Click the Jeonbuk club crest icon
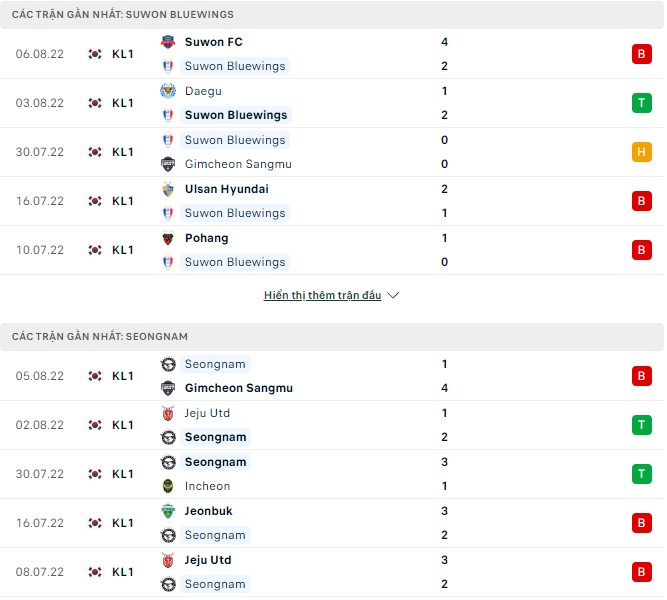Viewport: 667px width, 600px height. tap(168, 511)
